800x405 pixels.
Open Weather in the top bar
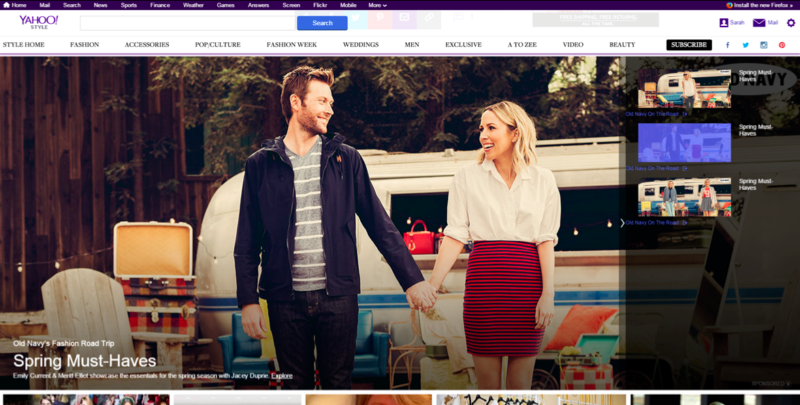(x=193, y=5)
